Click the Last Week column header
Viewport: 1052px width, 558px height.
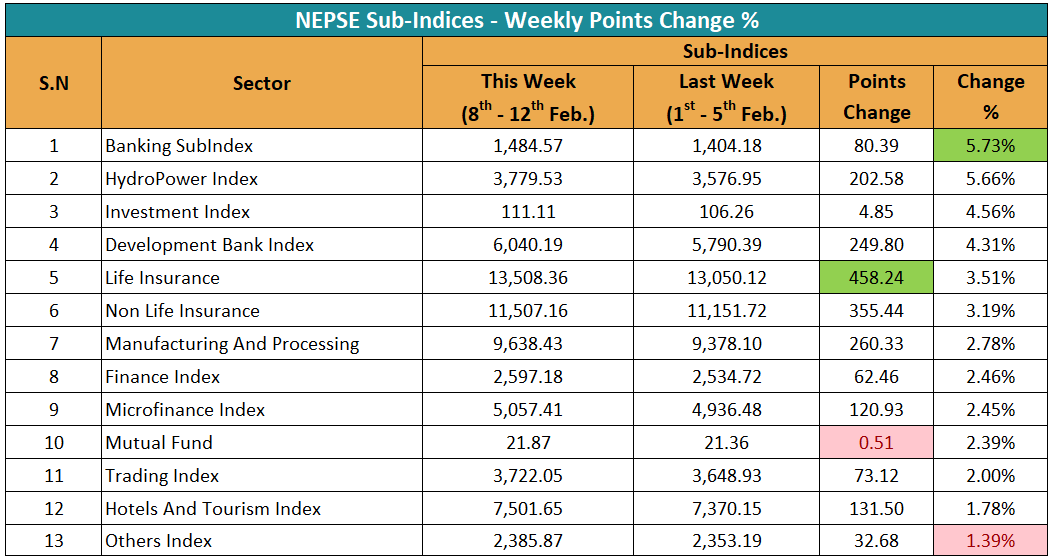click(x=726, y=97)
